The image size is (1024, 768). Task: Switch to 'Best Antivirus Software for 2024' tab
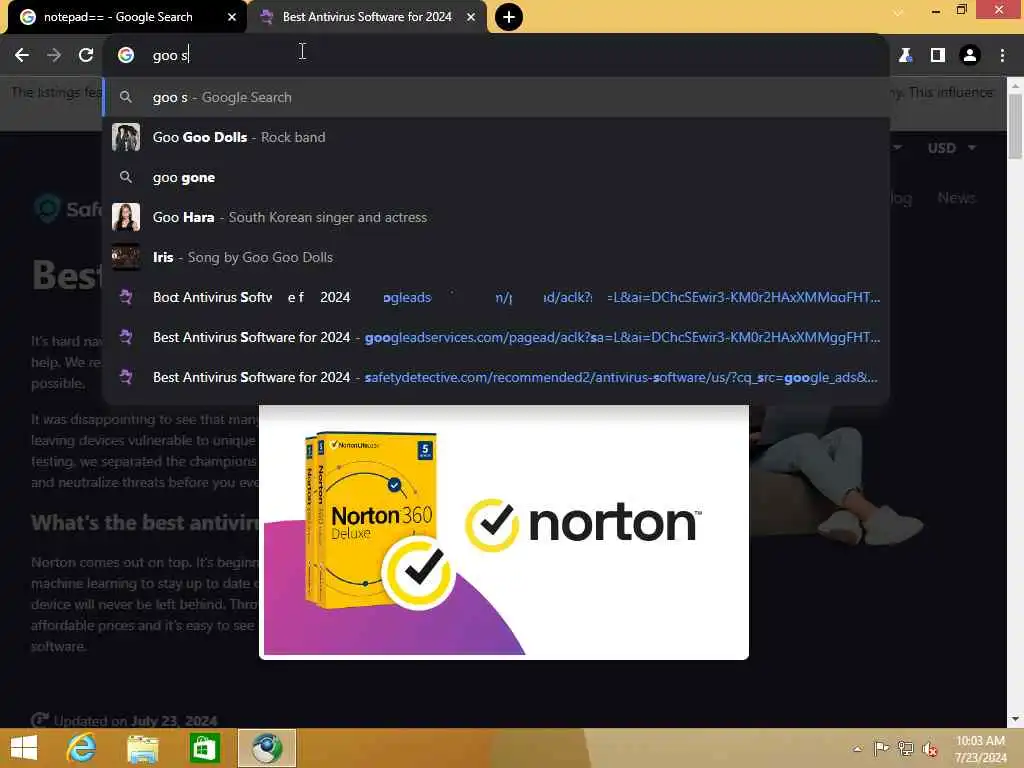[367, 17]
